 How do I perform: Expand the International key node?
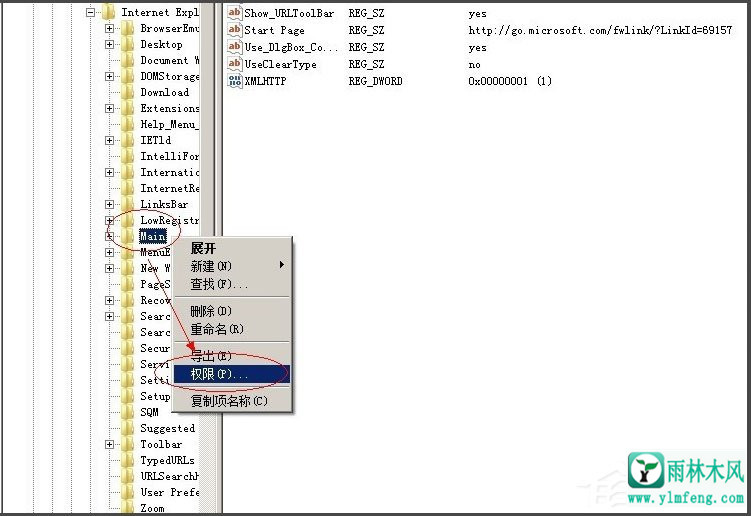(x=109, y=172)
